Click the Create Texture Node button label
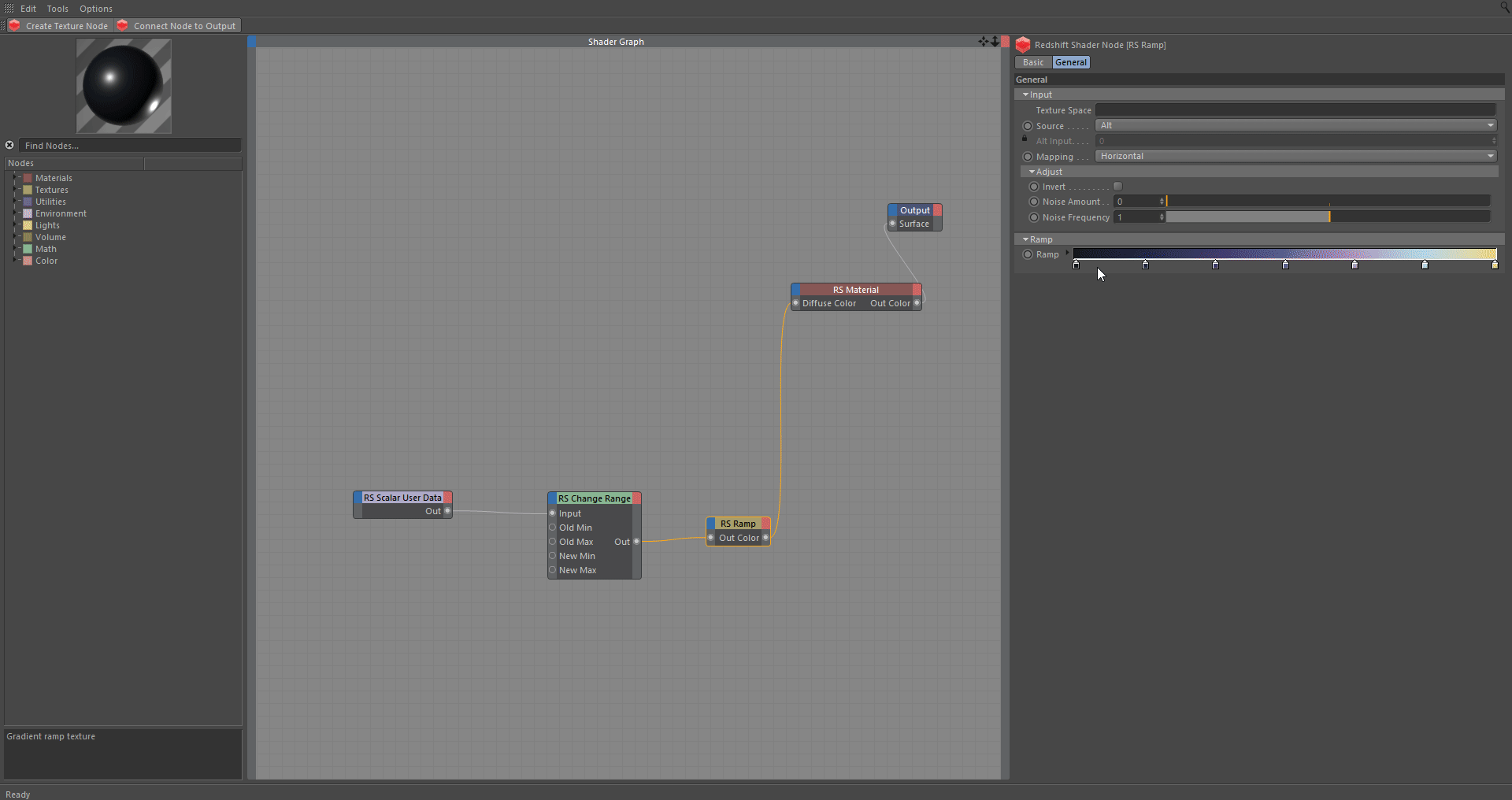The height and width of the screenshot is (800, 1512). tap(67, 26)
